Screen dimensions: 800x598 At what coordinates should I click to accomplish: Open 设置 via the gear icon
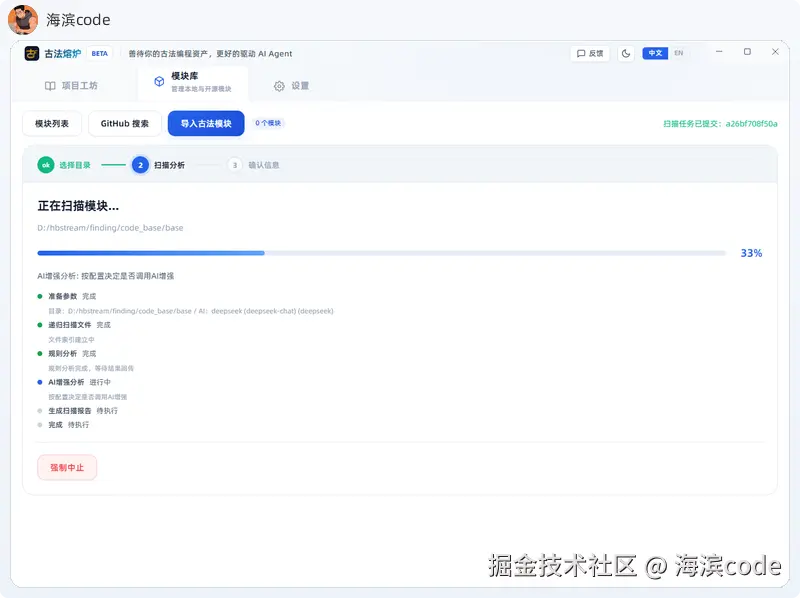[280, 87]
